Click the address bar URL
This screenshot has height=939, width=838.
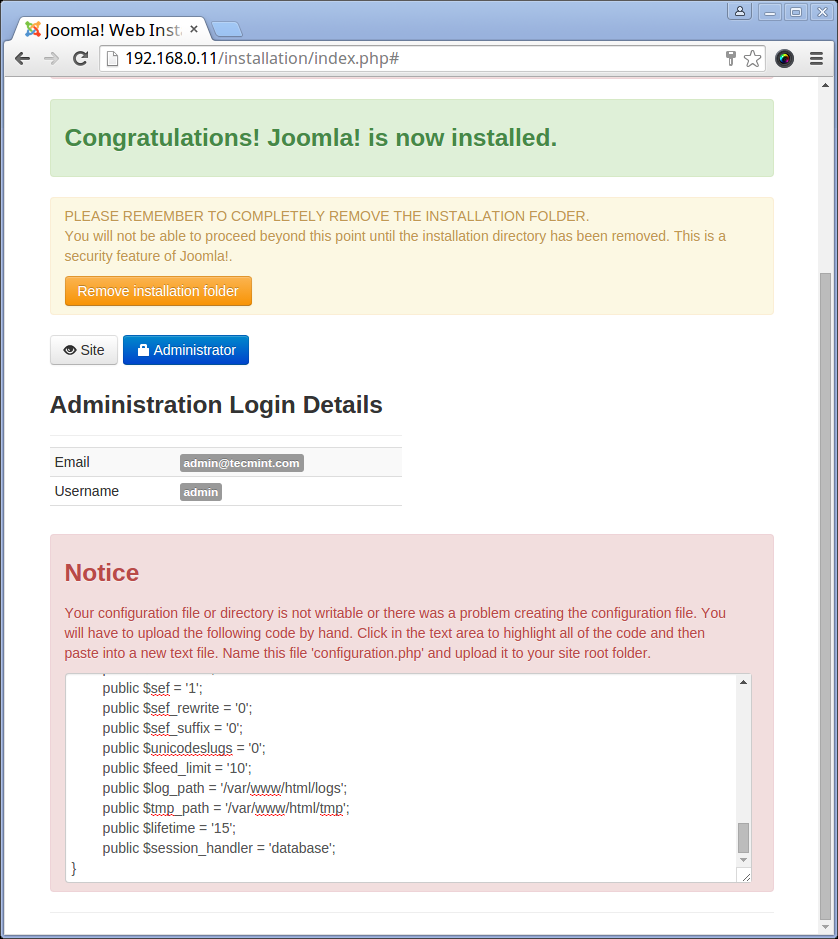[x=262, y=59]
